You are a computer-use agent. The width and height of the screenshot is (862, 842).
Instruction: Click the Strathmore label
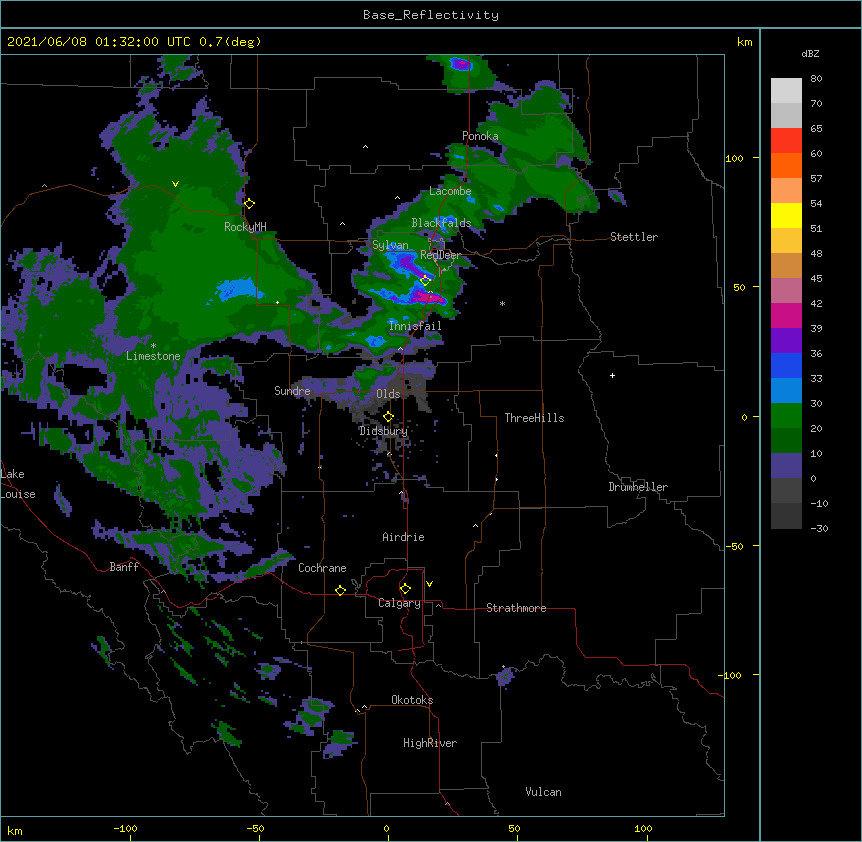click(516, 608)
